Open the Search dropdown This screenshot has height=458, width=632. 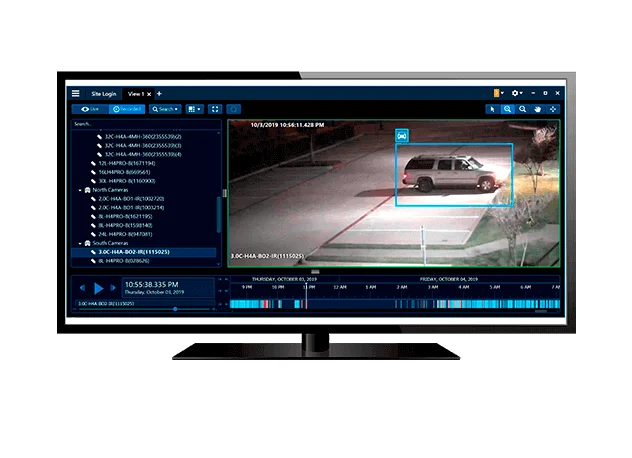click(x=166, y=108)
